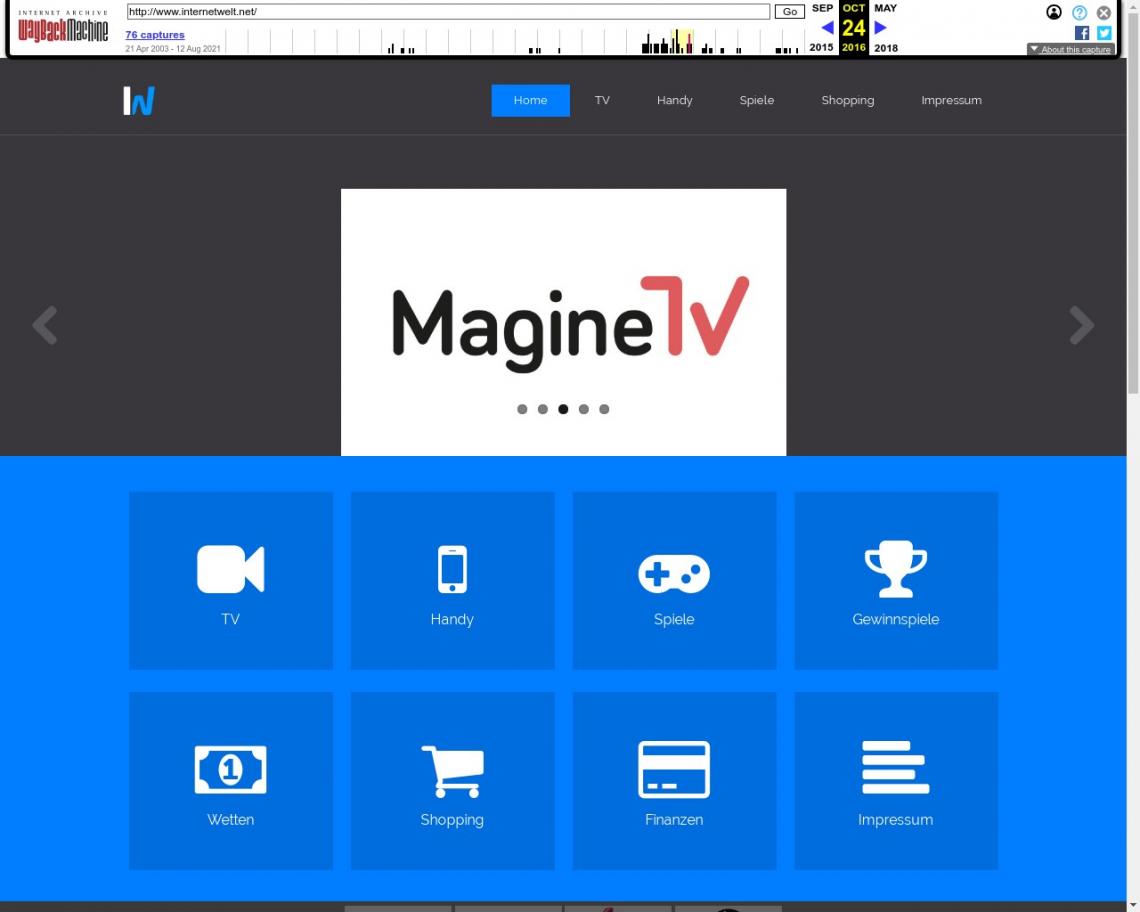This screenshot has width=1140, height=912.
Task: Click the Go button
Action: click(x=790, y=12)
